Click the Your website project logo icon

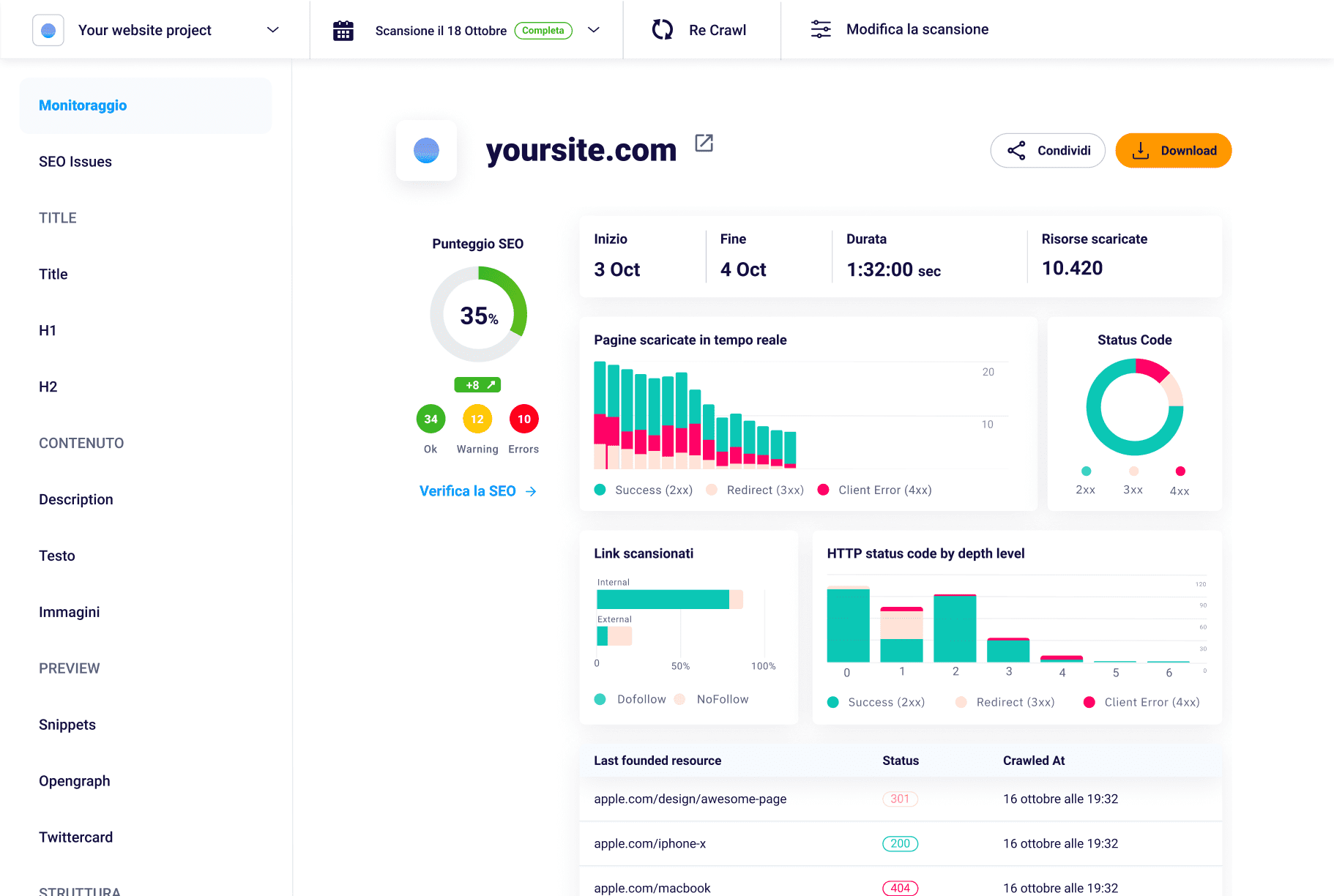click(x=48, y=30)
